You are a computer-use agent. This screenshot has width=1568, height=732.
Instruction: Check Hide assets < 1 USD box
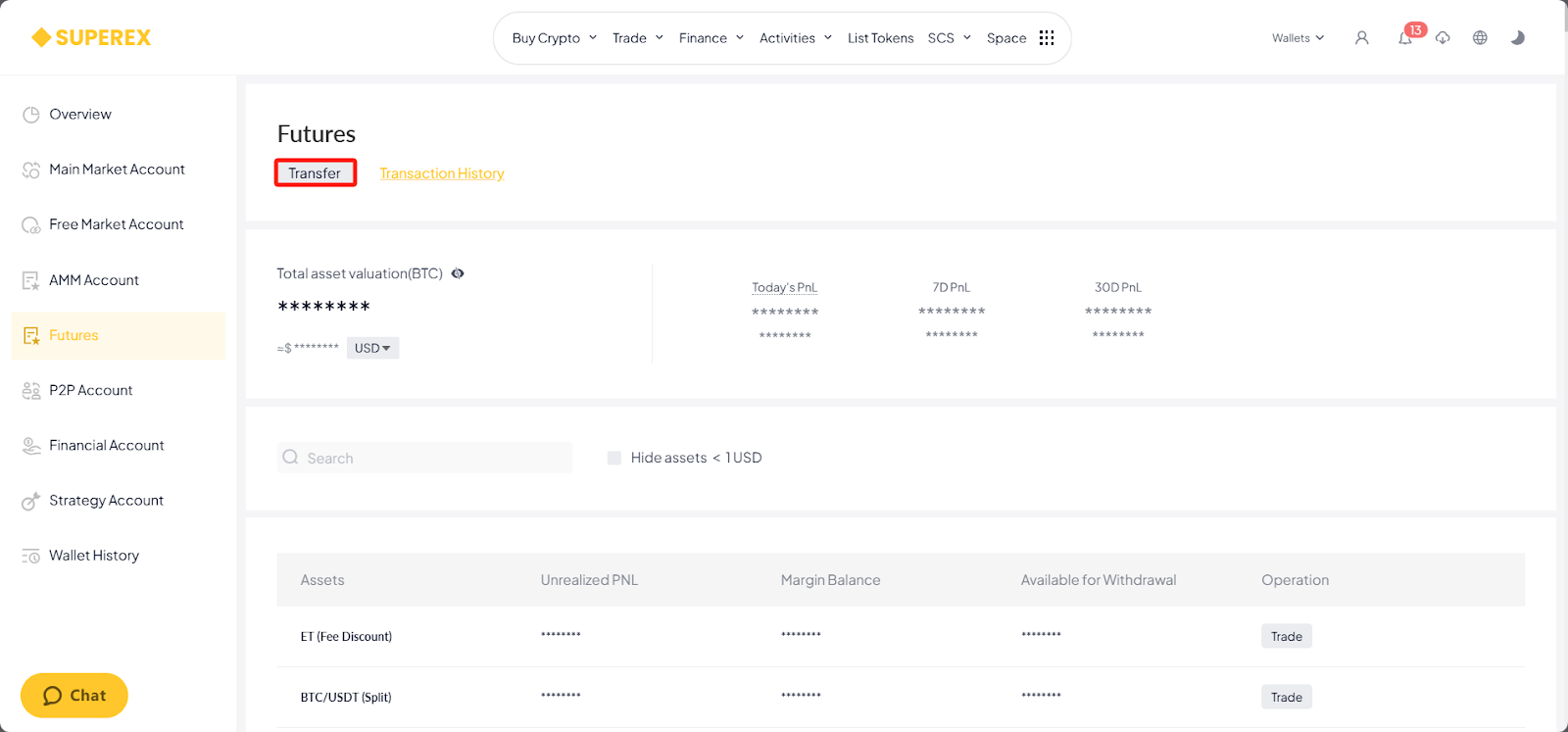point(614,458)
